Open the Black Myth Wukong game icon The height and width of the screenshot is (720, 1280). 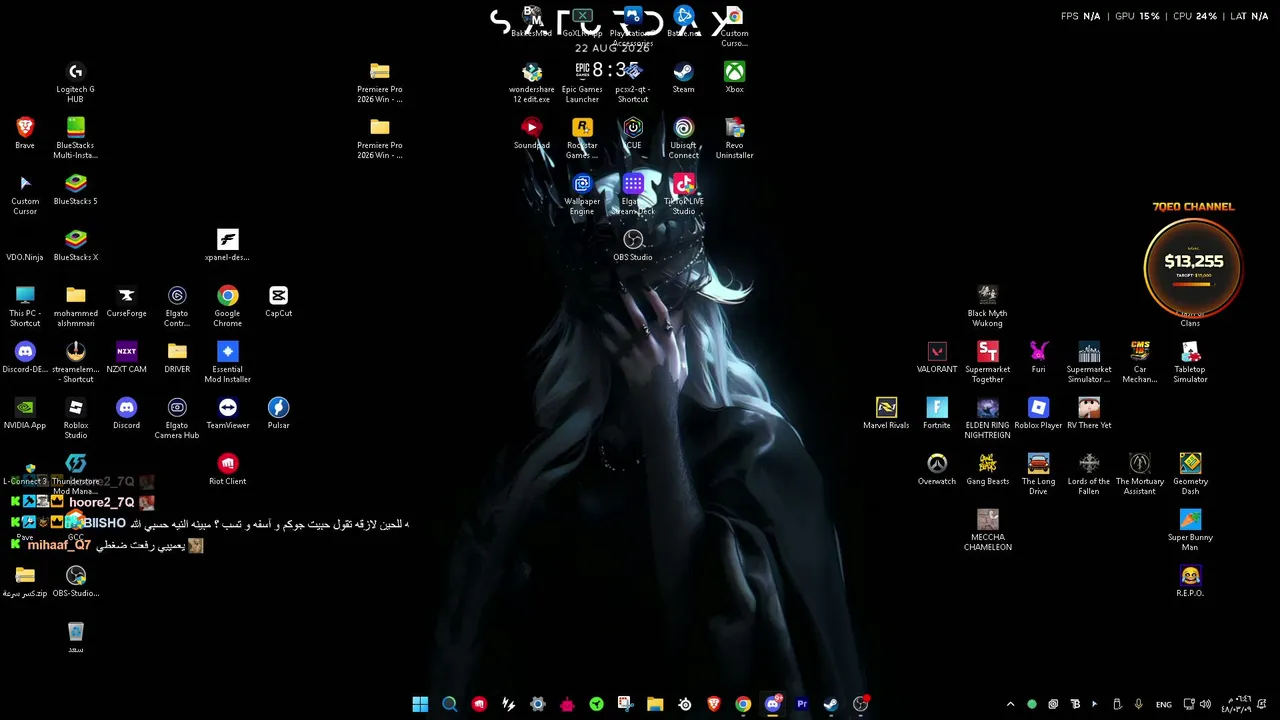(987, 305)
